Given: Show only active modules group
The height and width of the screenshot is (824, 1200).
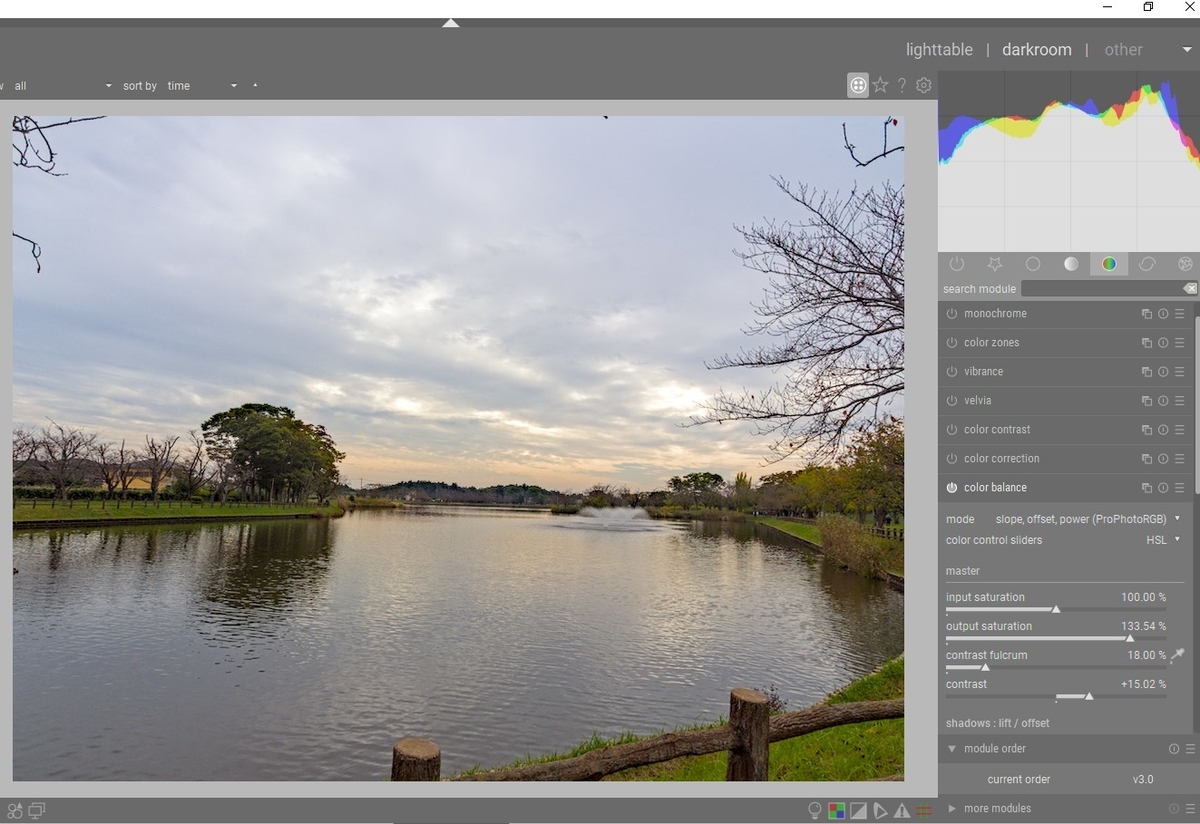Looking at the screenshot, I should click(x=957, y=264).
